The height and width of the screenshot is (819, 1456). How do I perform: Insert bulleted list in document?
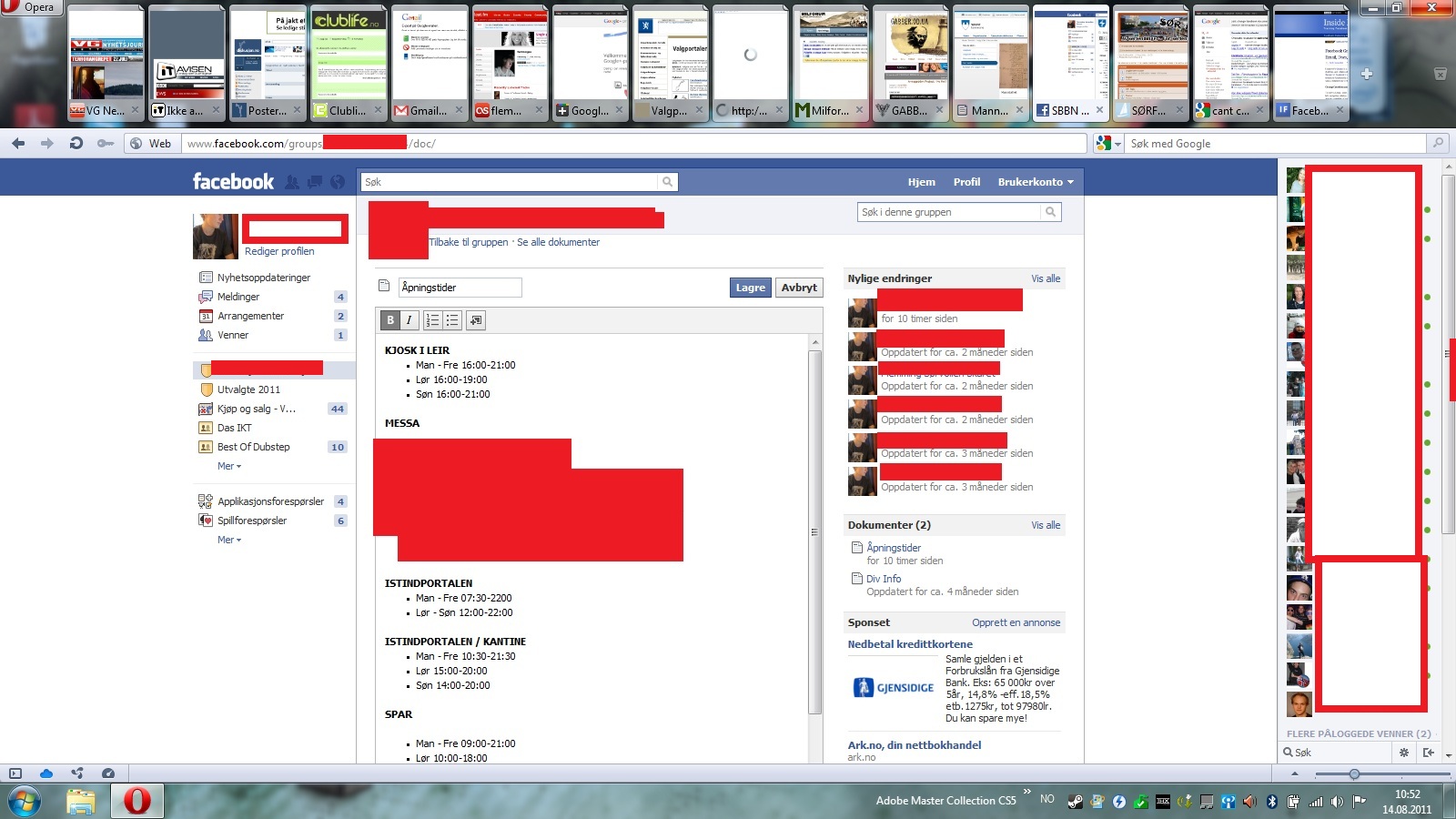[x=452, y=320]
